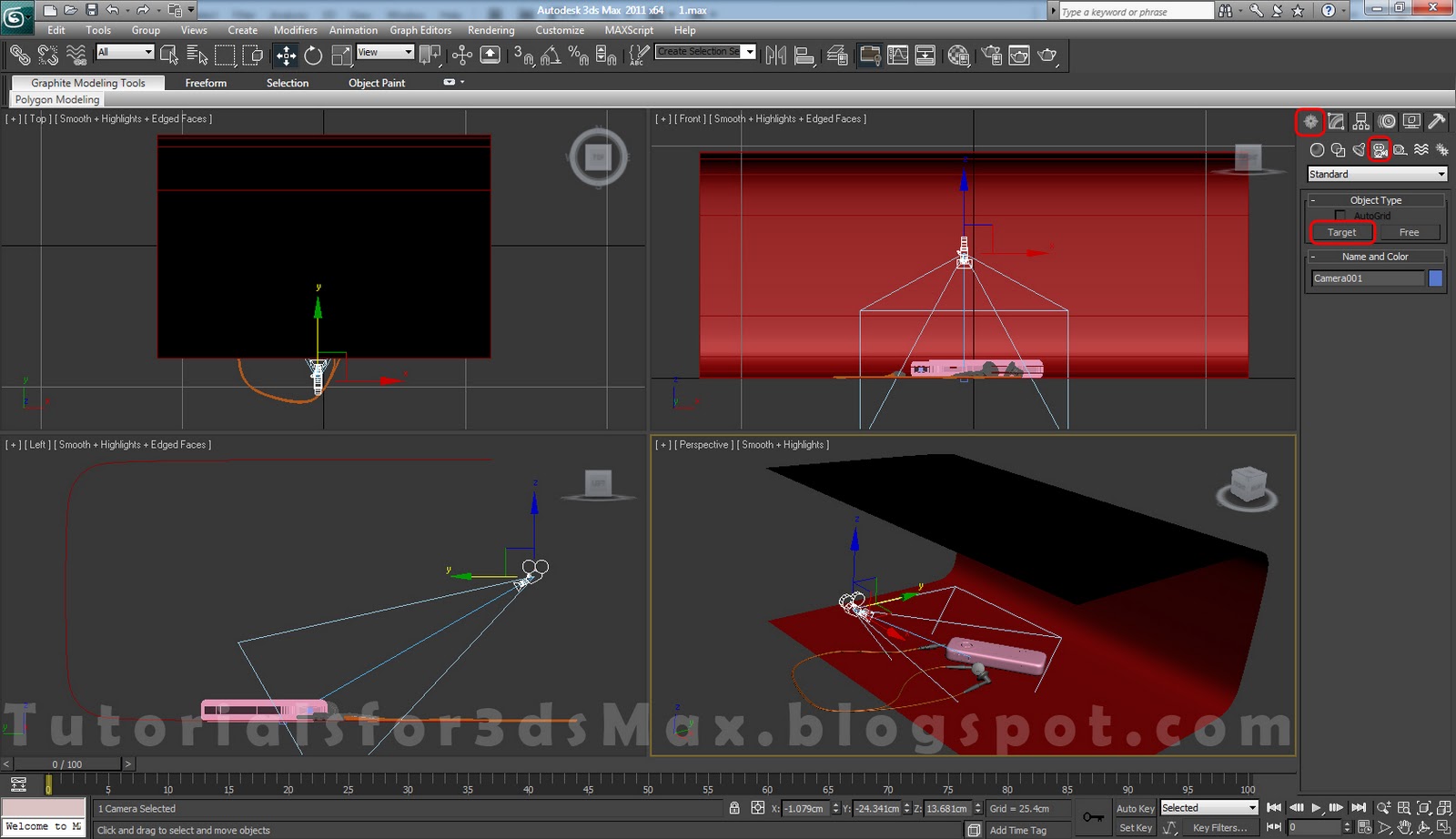Select the Helpers category icon

tap(1400, 150)
